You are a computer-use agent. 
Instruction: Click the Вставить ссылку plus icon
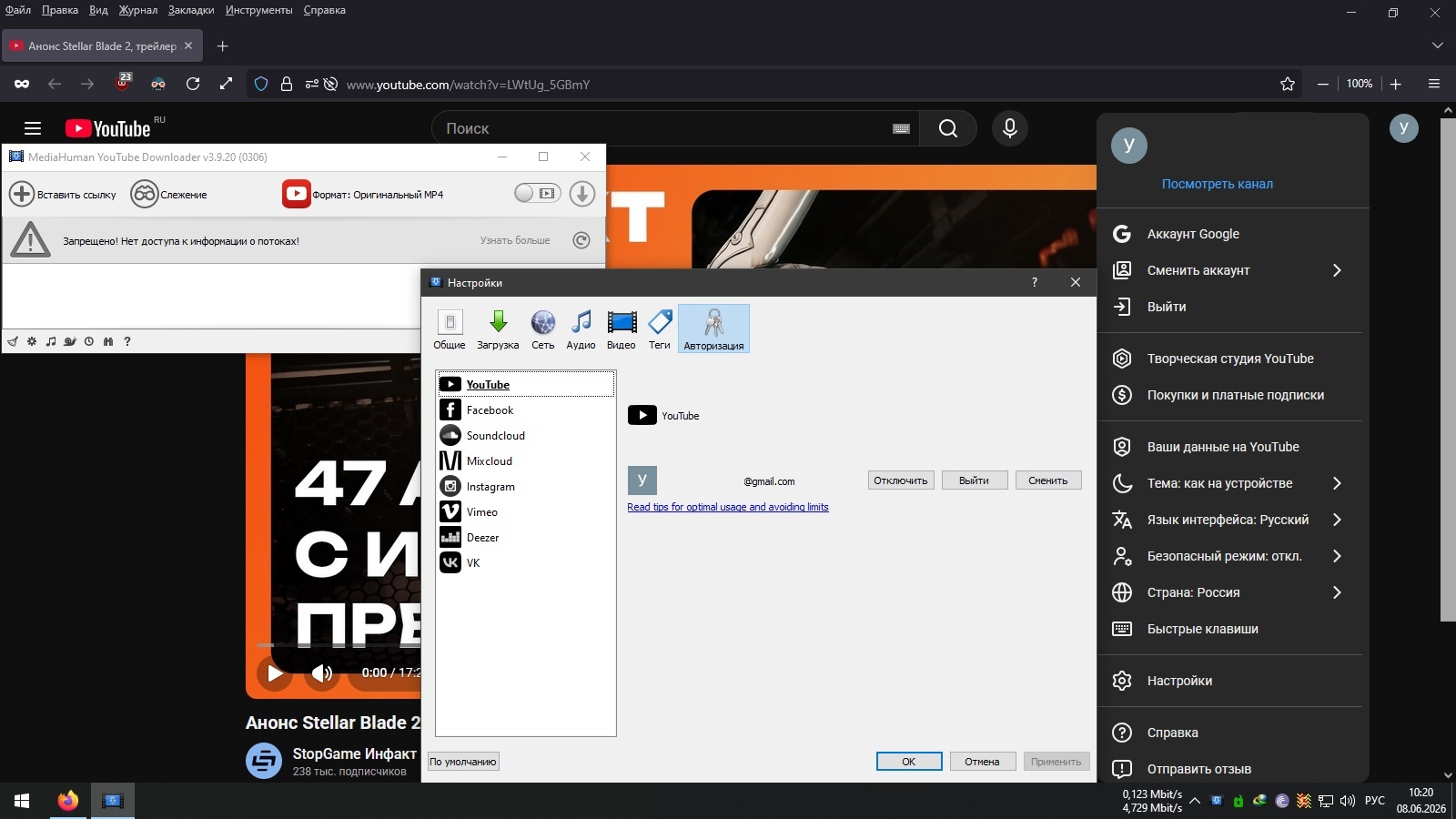pyautogui.click(x=22, y=194)
